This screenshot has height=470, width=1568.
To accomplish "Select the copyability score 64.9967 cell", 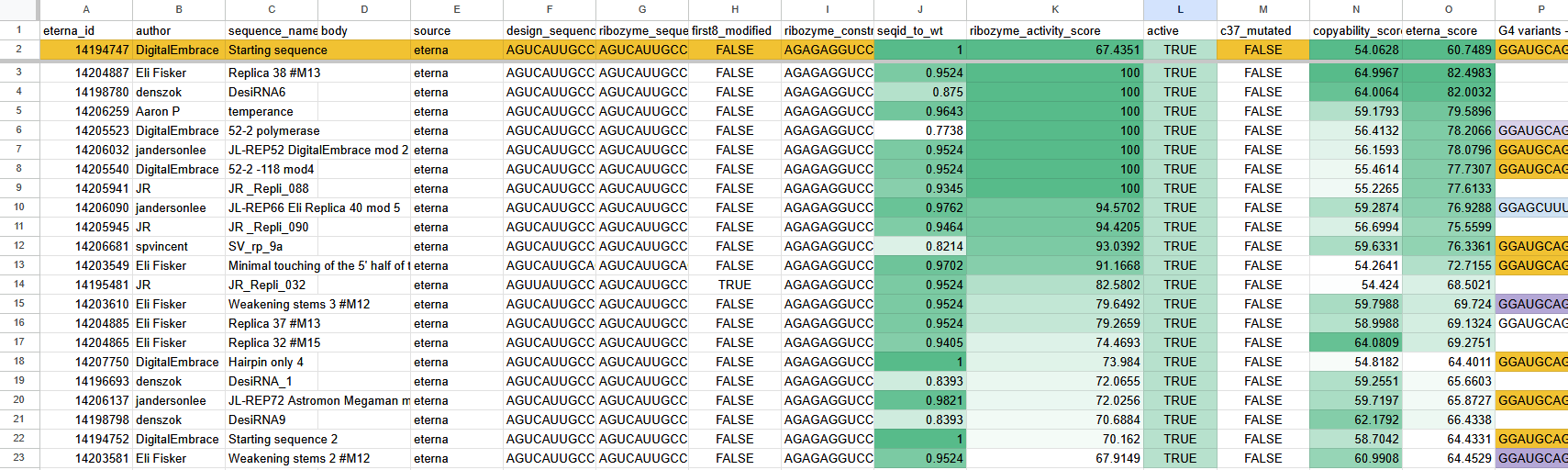I will (1356, 73).
